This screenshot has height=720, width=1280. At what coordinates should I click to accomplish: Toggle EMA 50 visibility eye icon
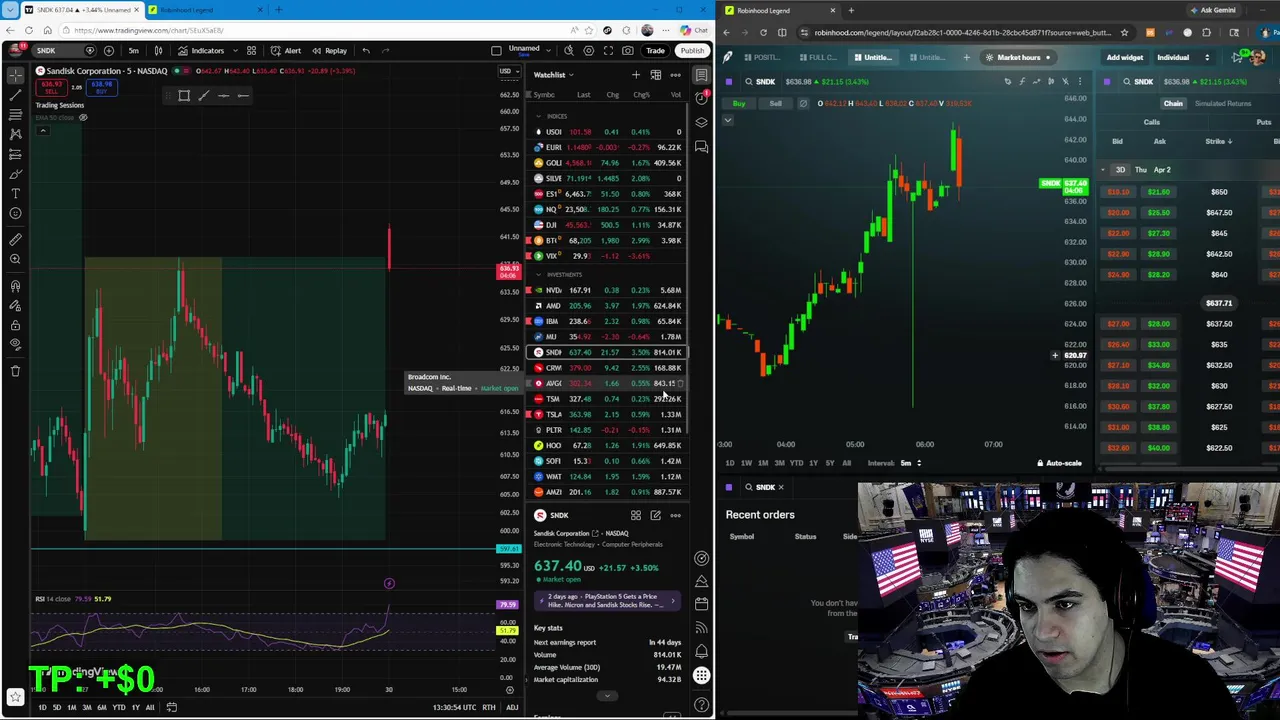[83, 117]
